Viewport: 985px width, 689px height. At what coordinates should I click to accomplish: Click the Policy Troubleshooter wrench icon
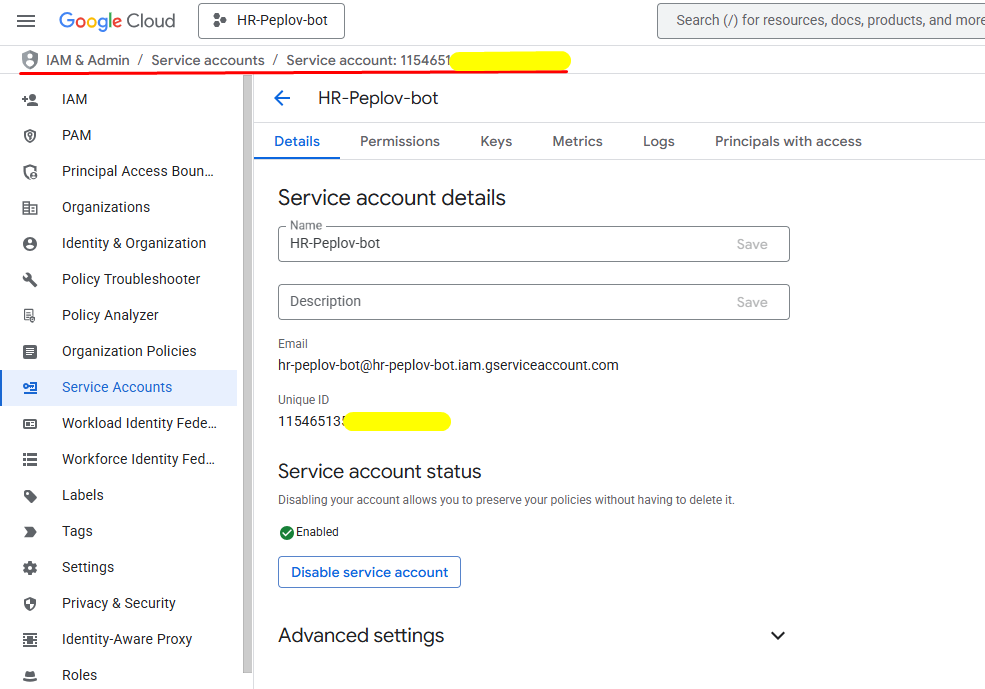click(30, 279)
